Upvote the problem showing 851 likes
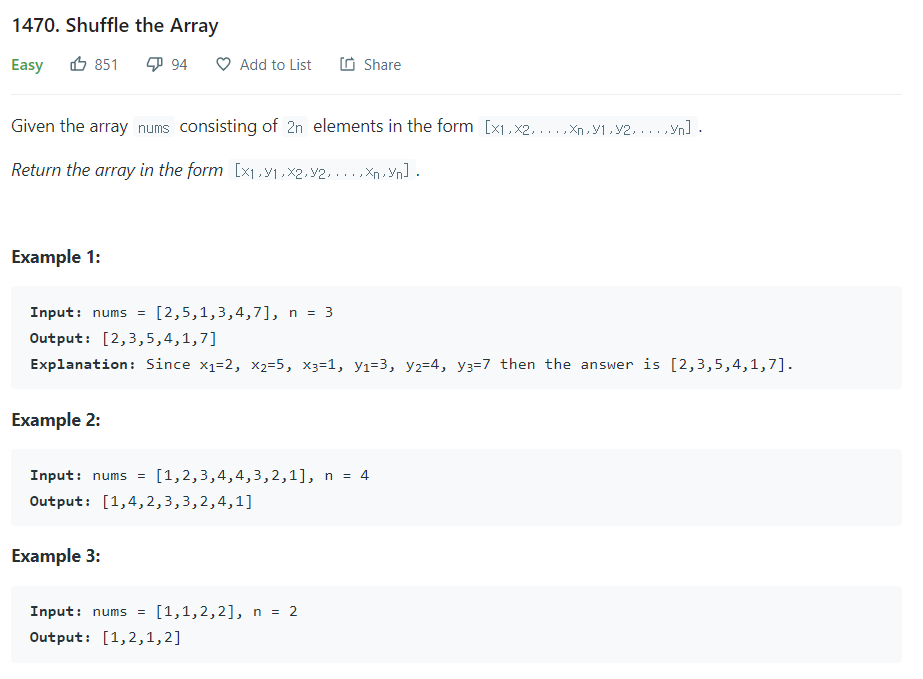923x679 pixels. (x=78, y=64)
